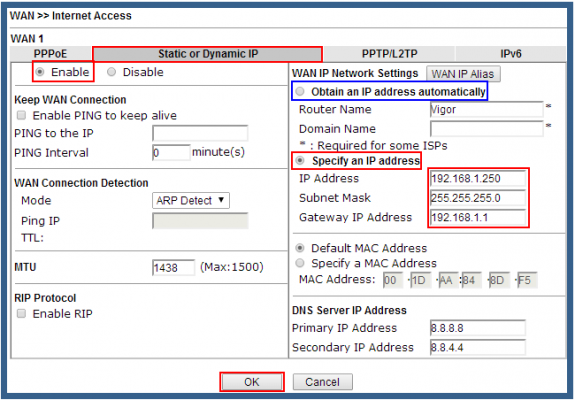Select the Static or Dynamic IP tab
575x400 pixels.
(x=208, y=54)
